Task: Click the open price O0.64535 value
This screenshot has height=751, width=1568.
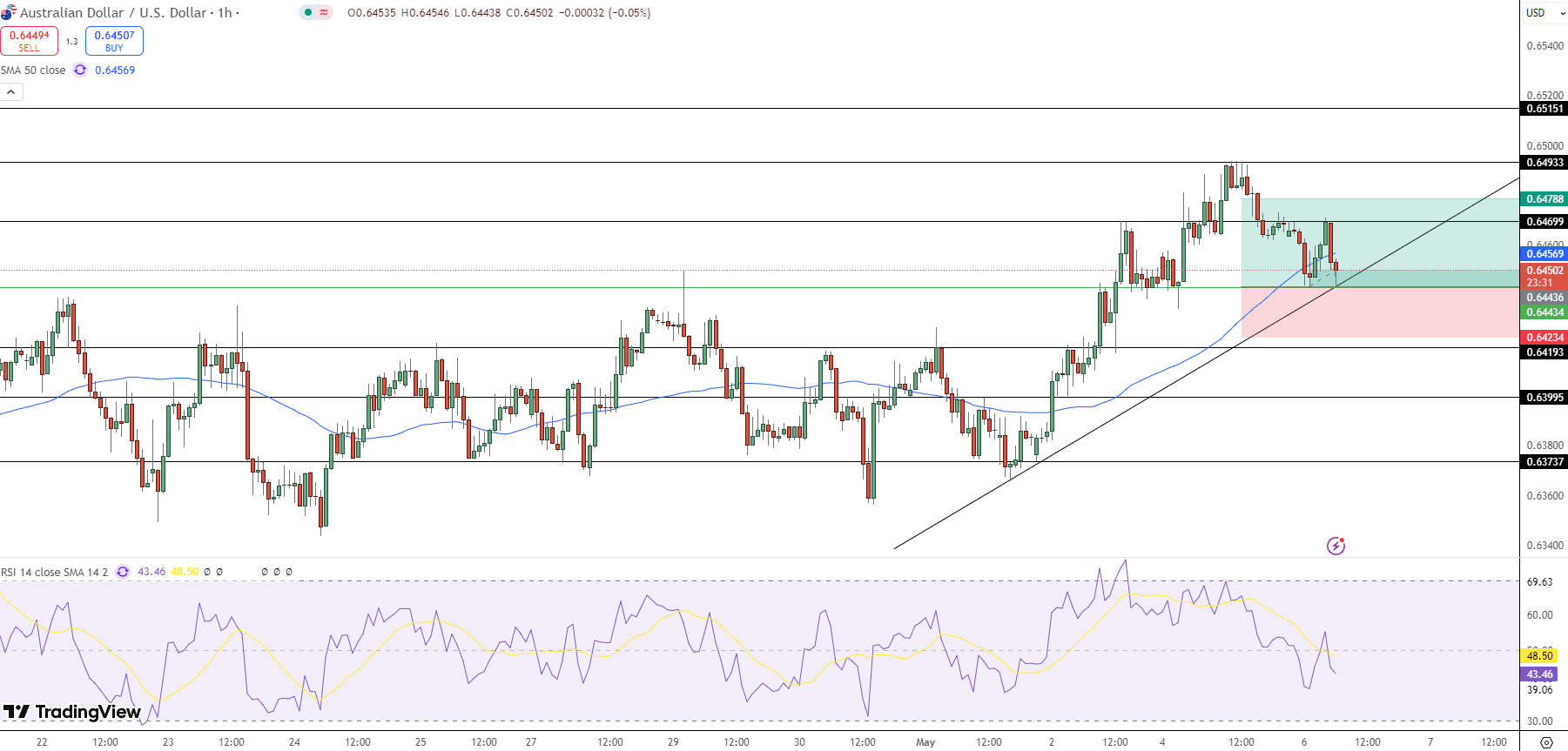Action: (372, 12)
